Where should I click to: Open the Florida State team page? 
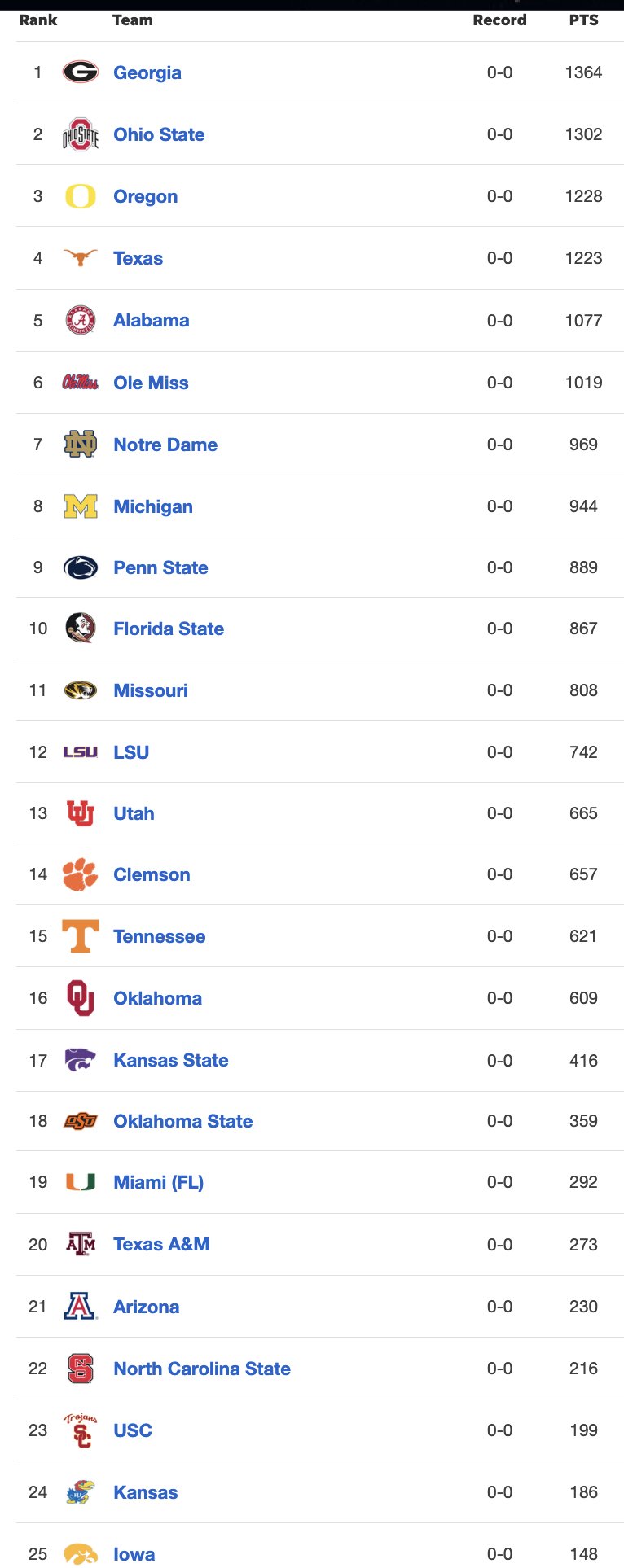tap(169, 629)
